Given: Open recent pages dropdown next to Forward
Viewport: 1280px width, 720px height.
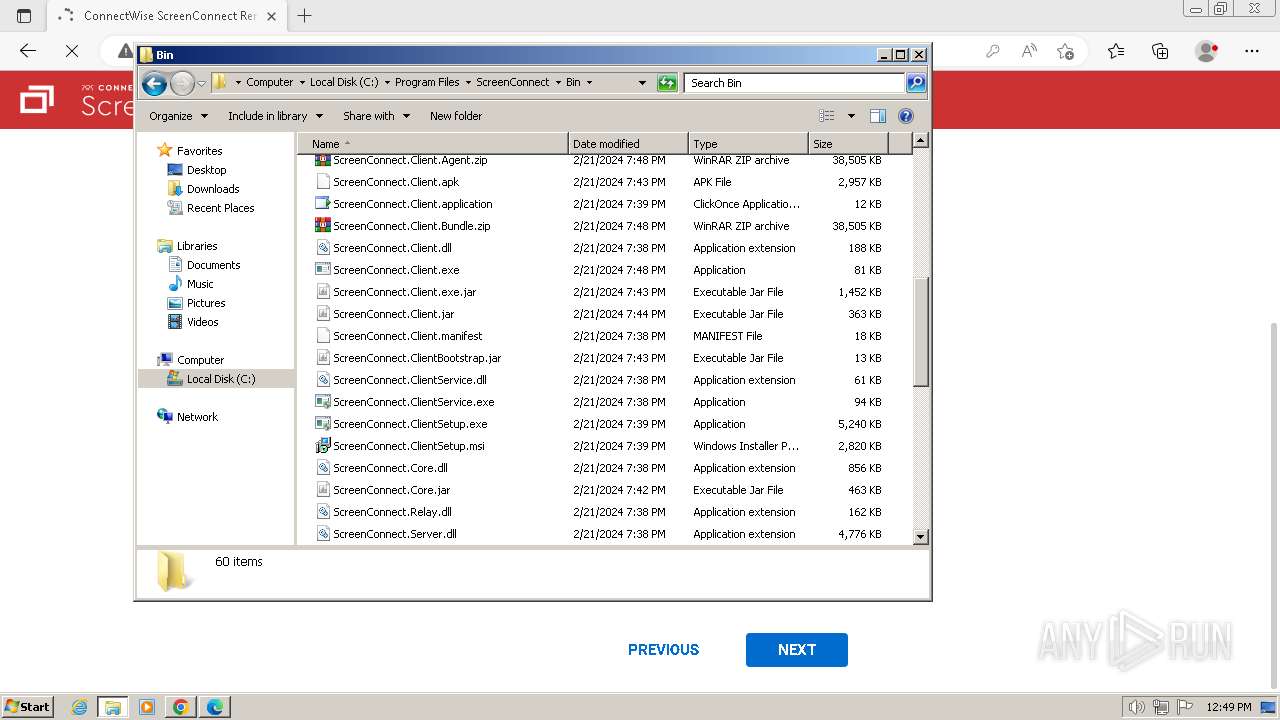Looking at the screenshot, I should coord(202,83).
